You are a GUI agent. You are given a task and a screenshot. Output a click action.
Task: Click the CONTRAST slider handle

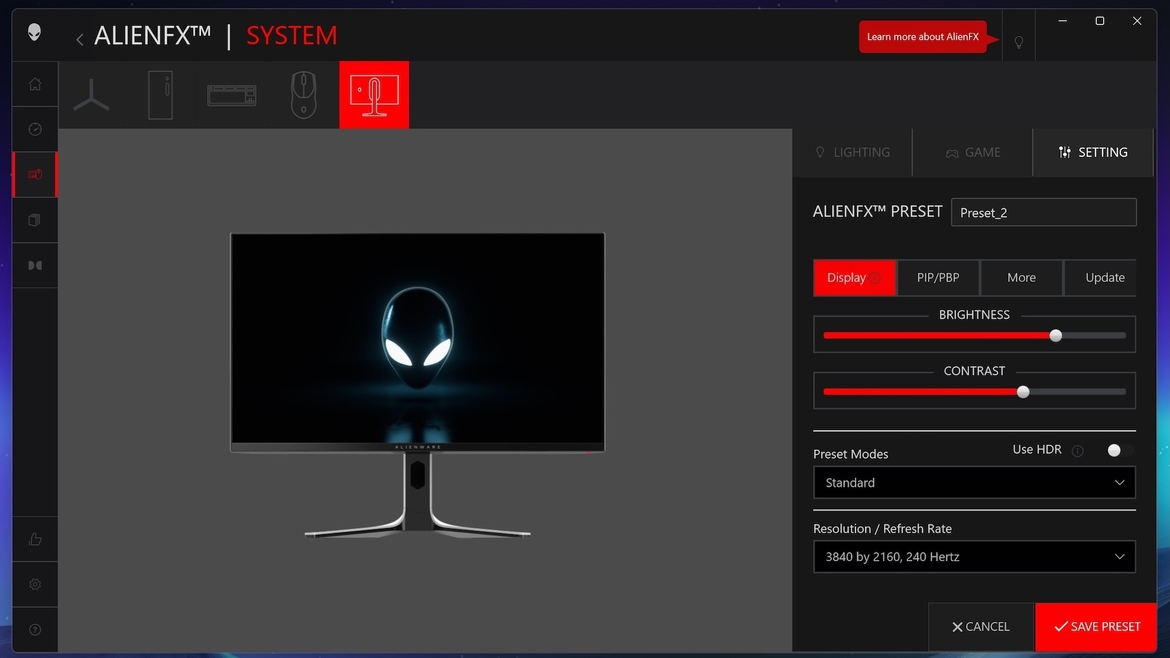(x=1023, y=392)
